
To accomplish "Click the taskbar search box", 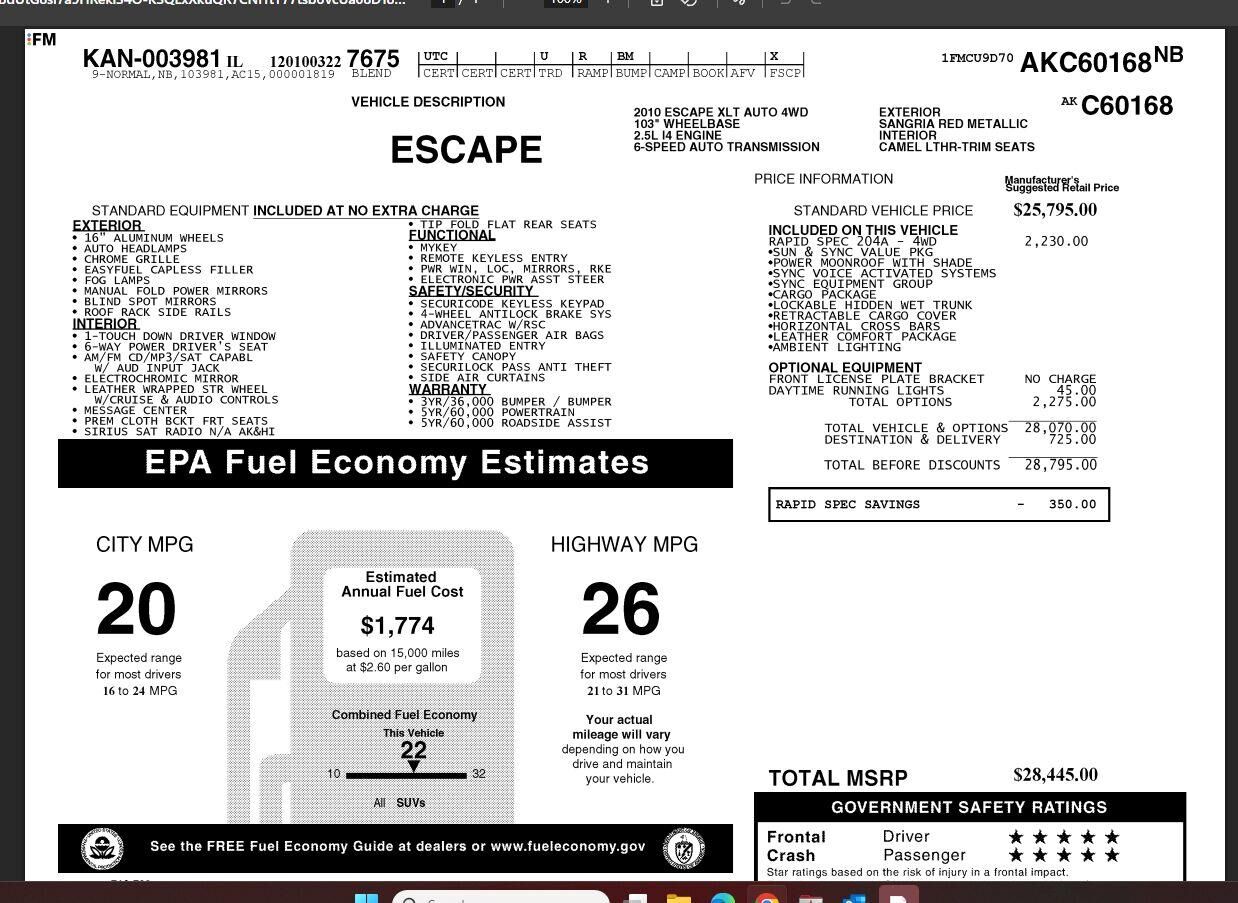I will tap(500, 897).
